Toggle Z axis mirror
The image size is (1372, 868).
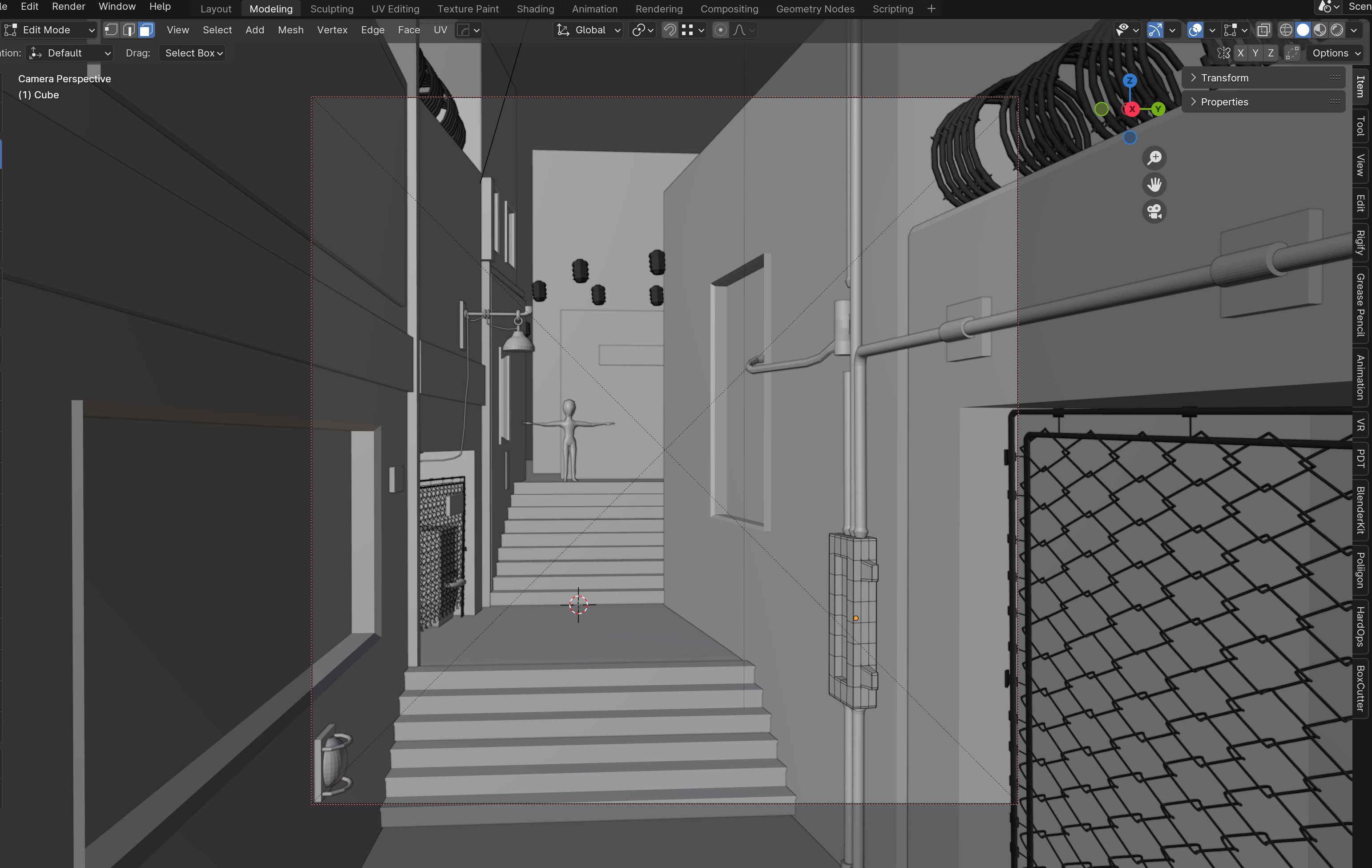pos(1271,53)
